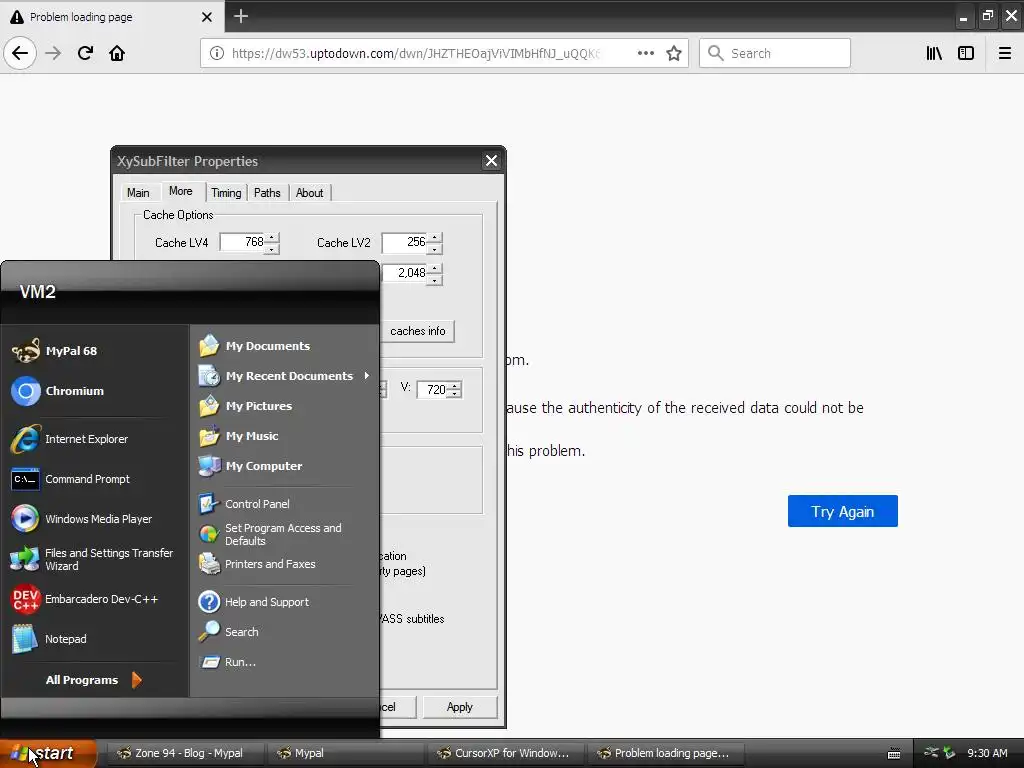This screenshot has height=768, width=1024.
Task: Bookmark this page with star icon
Action: tap(674, 53)
